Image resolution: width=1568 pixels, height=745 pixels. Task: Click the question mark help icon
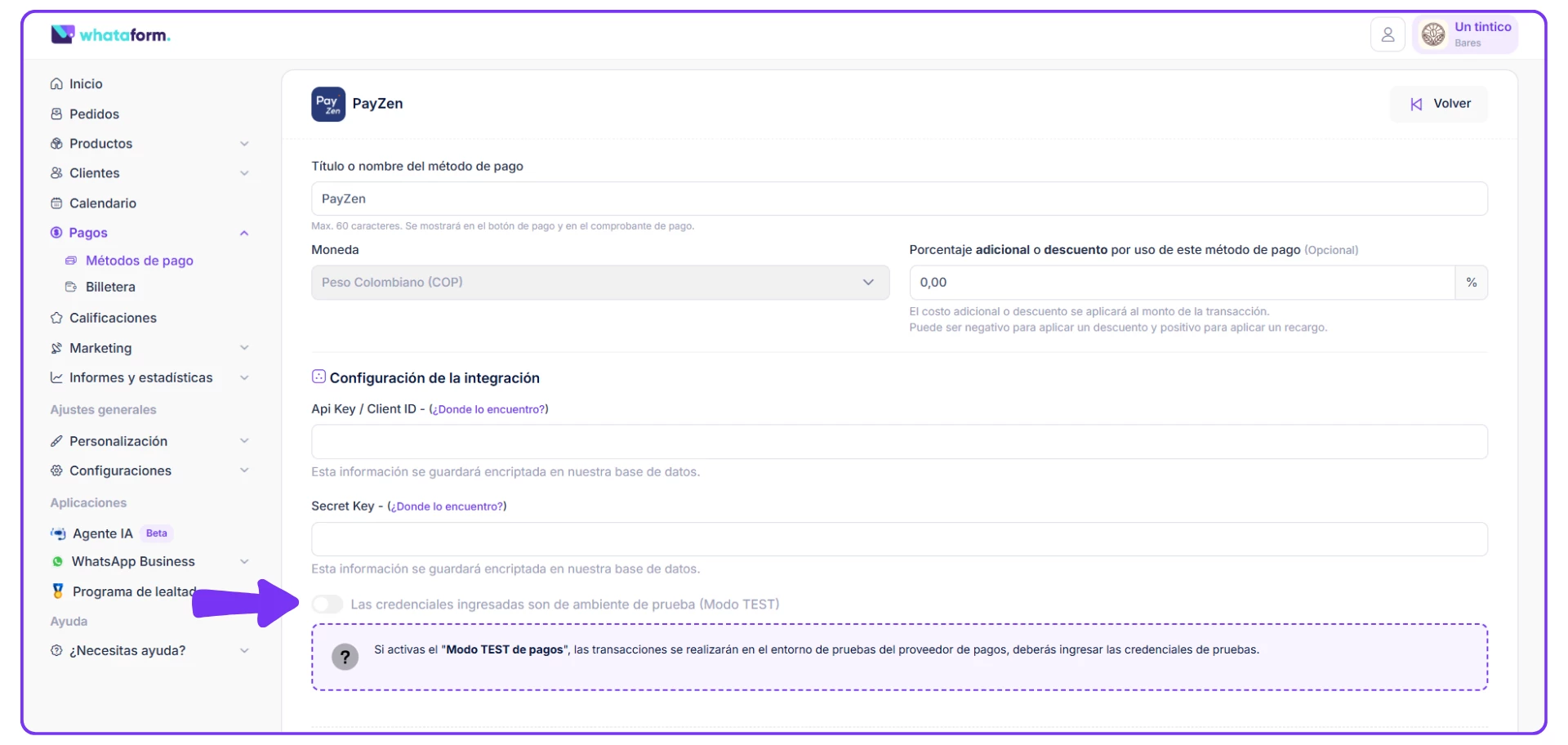(345, 657)
